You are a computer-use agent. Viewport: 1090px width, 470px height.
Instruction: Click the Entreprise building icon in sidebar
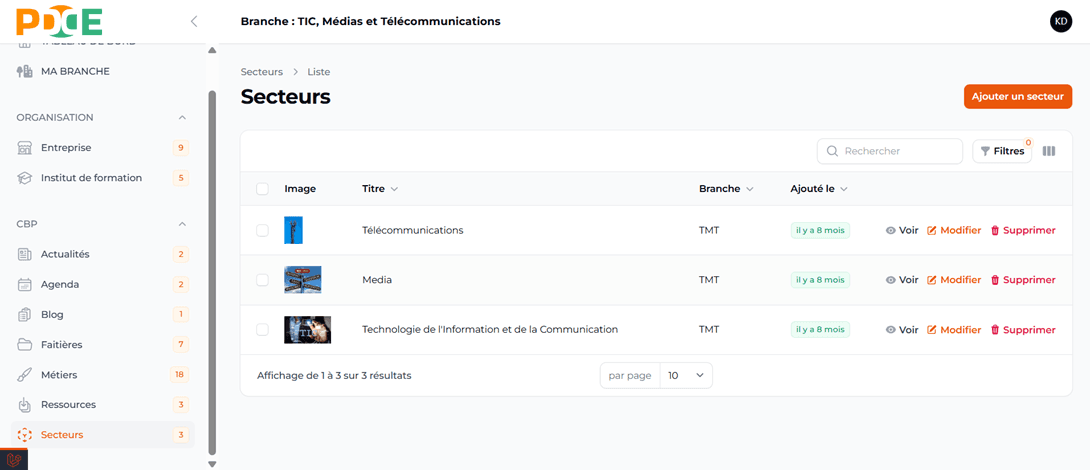(25, 148)
